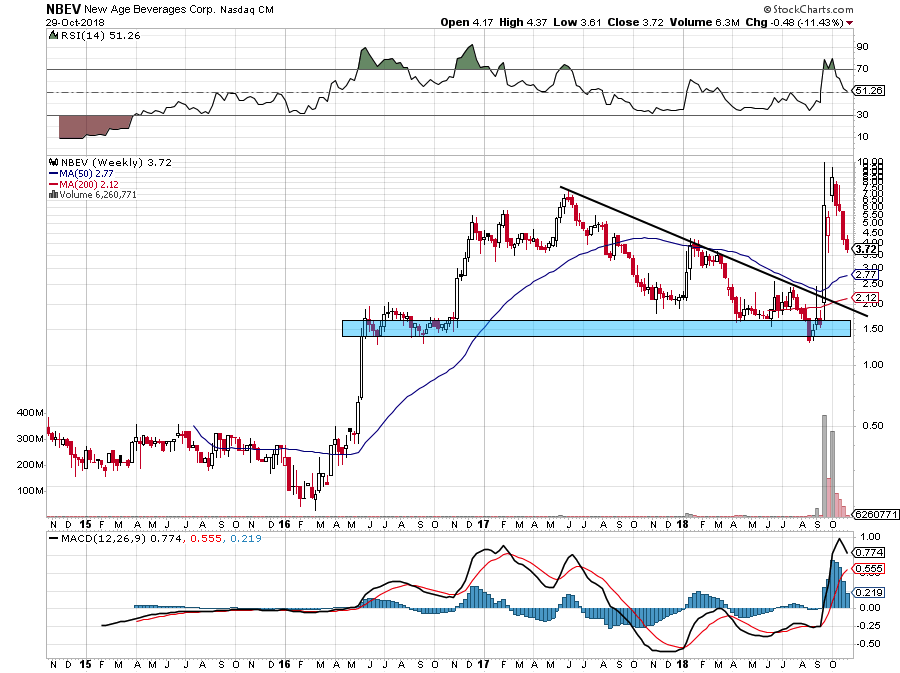Click the red 0.555 signal value in MACD legend
Image resolution: width=900 pixels, height=673 pixels.
[x=205, y=539]
